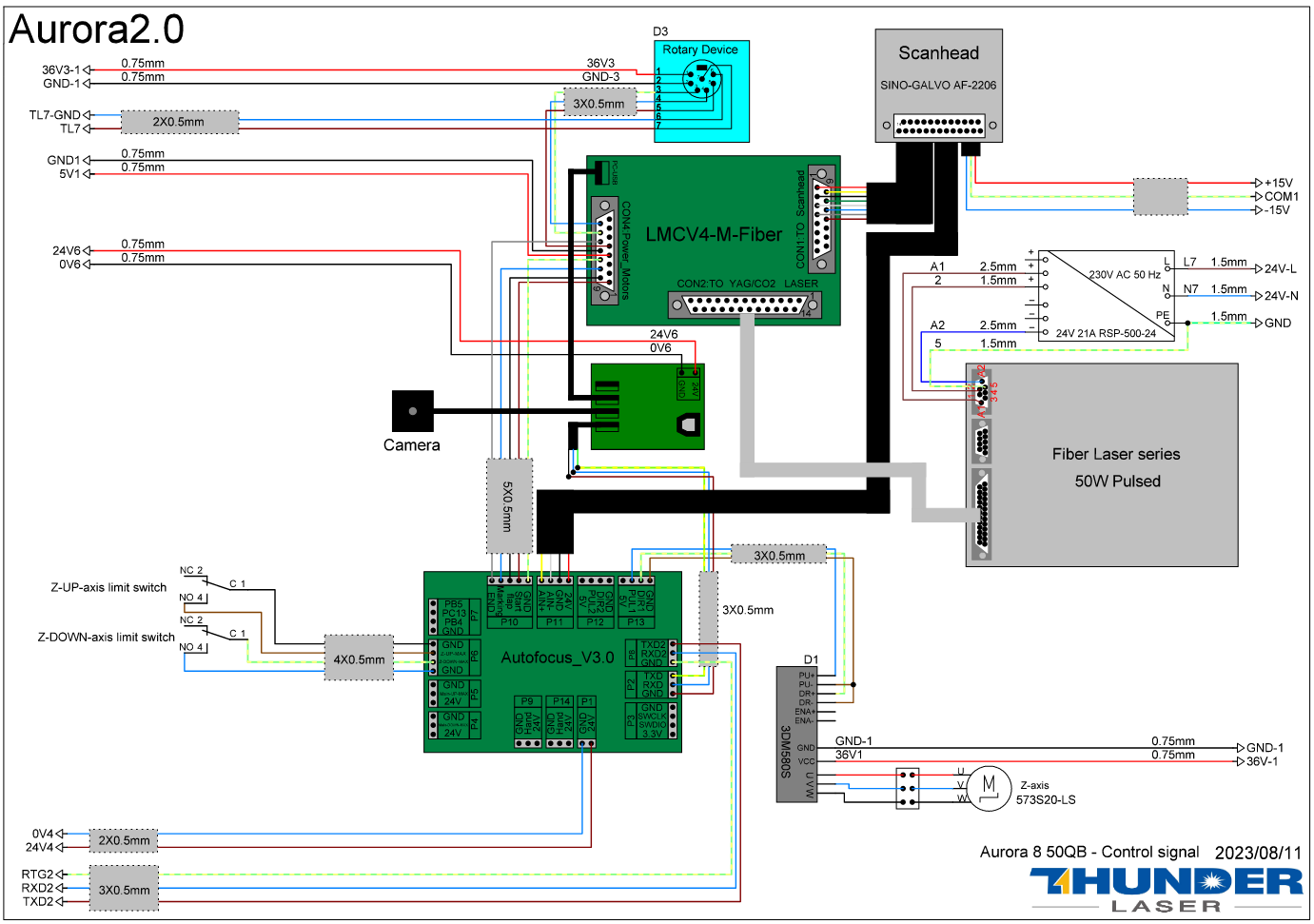Click the 573S20-LS motor model text
The width and height of the screenshot is (1314, 924).
1046,800
